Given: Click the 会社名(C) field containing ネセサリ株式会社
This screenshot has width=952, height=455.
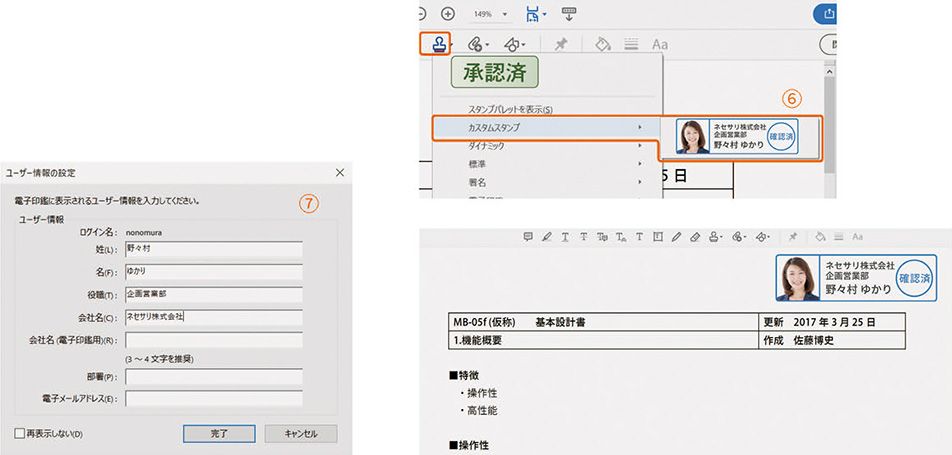Looking at the screenshot, I should click(214, 317).
